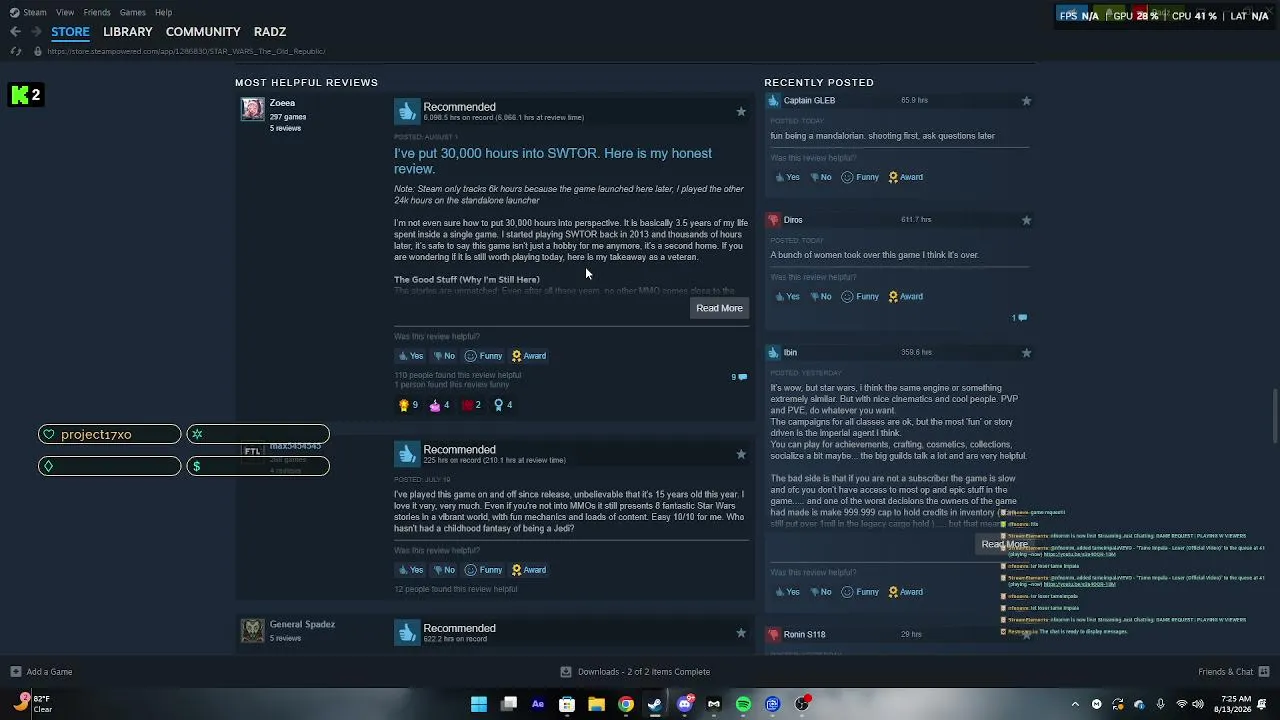Award Captain GLEB's review
The width and height of the screenshot is (1280, 720).
pos(905,177)
